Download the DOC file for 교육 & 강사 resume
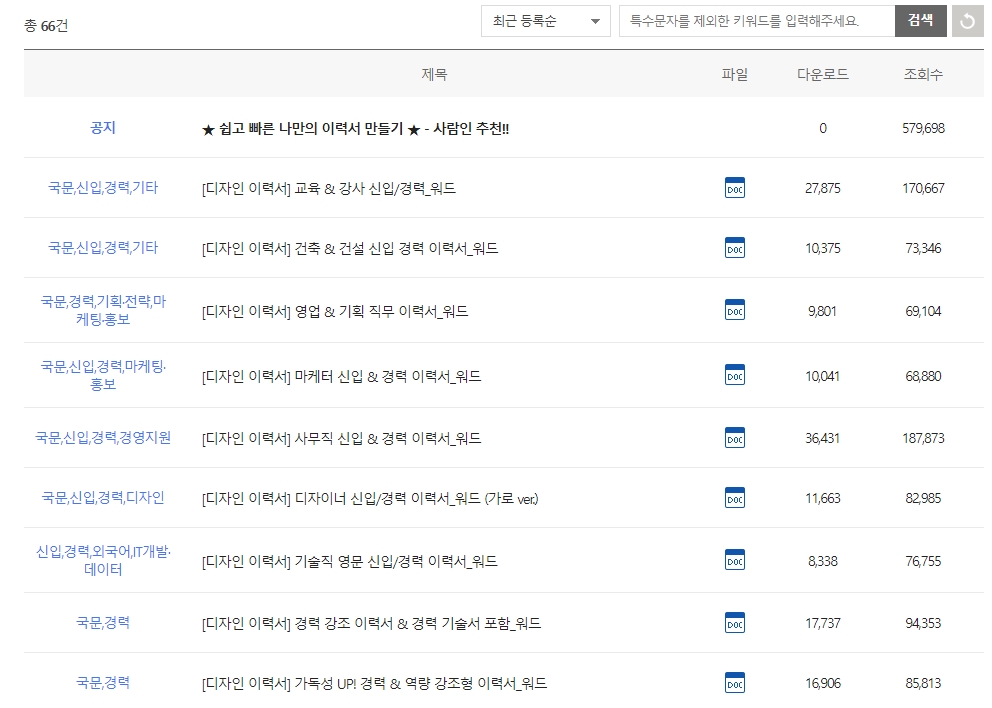This screenshot has height=708, width=992. coord(735,188)
